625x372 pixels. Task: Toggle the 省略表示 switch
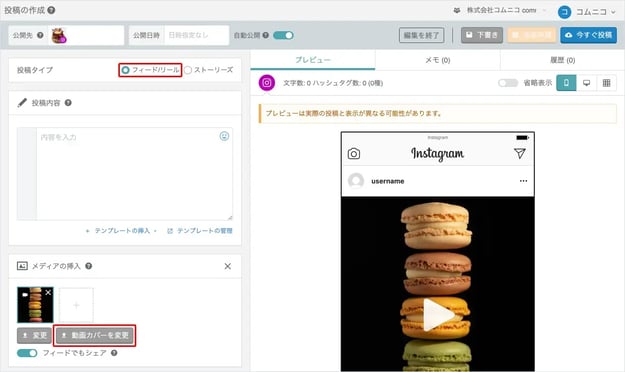(508, 83)
